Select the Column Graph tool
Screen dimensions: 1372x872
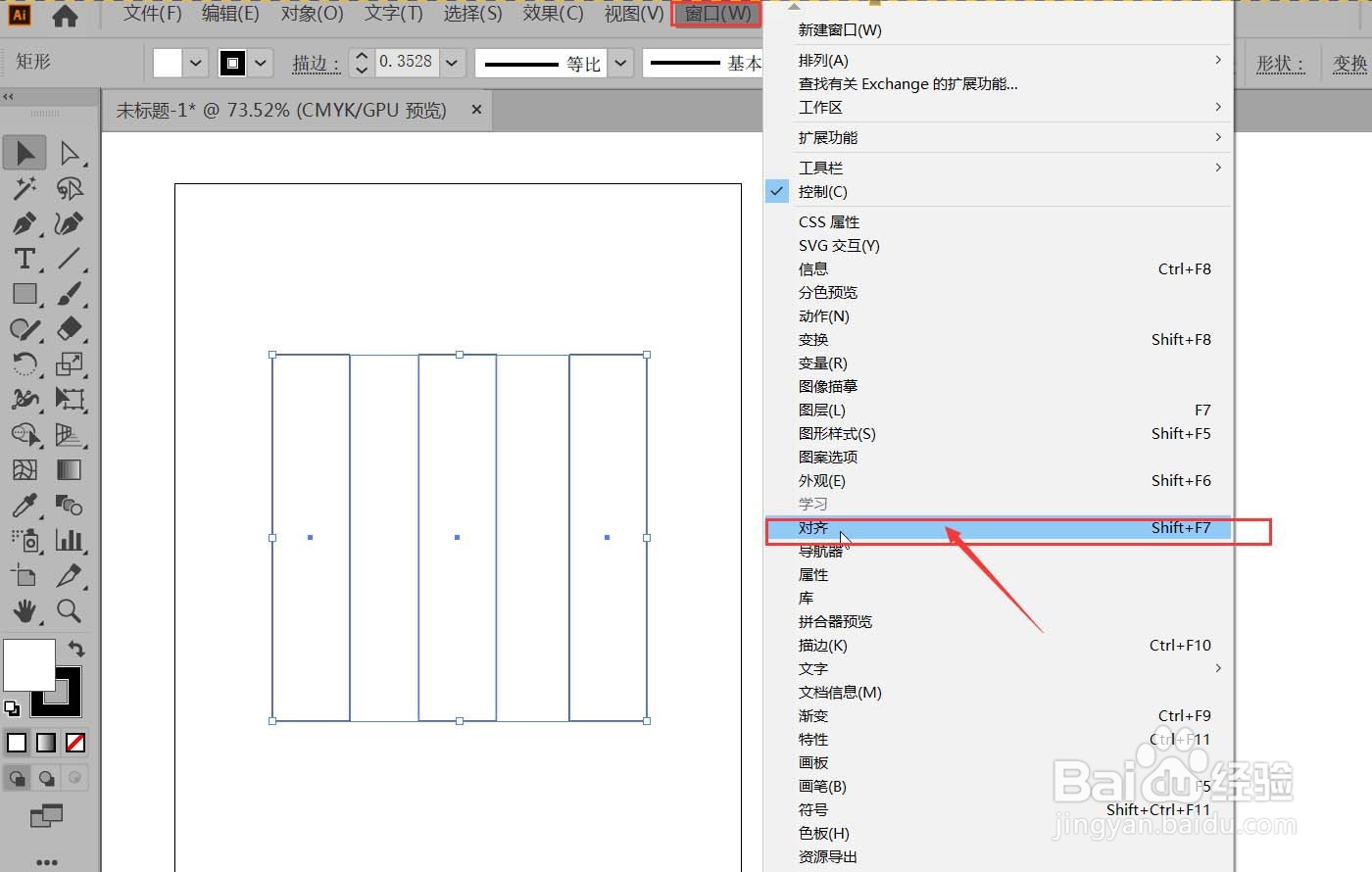coord(69,541)
